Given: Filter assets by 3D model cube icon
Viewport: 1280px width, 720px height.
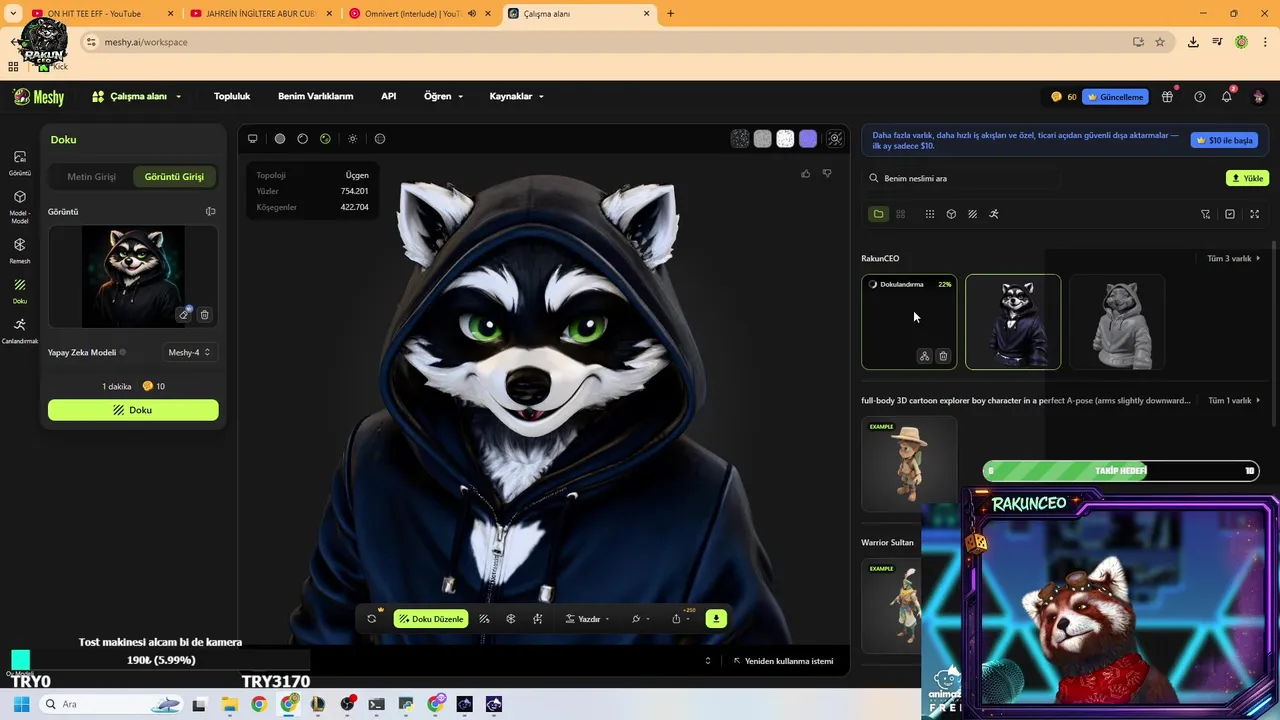Looking at the screenshot, I should [951, 214].
